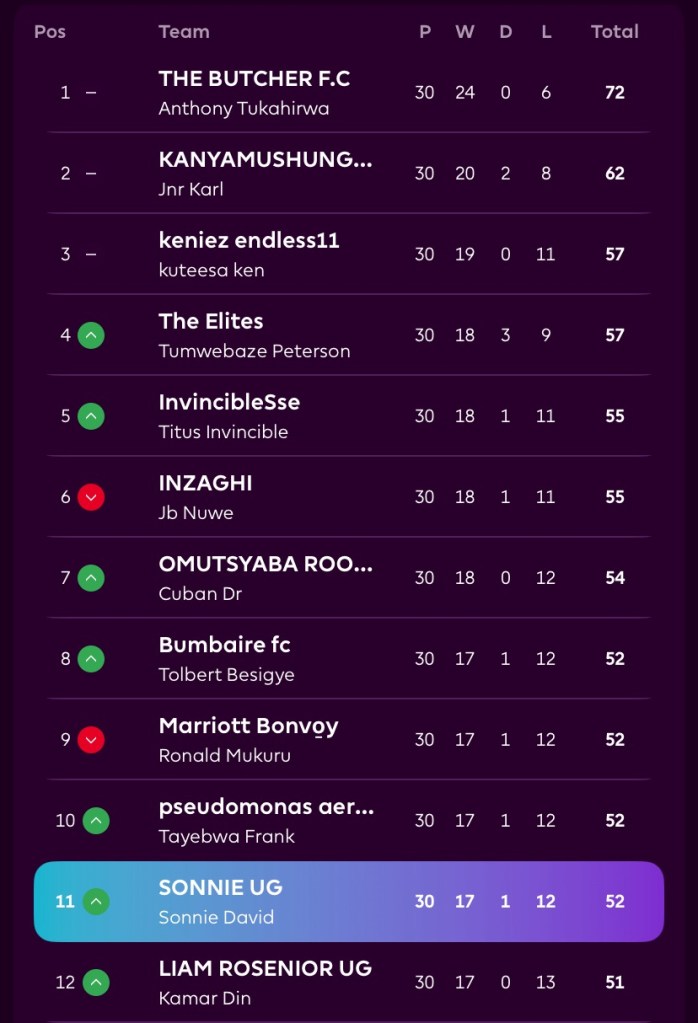The height and width of the screenshot is (1023, 698).
Task: Open KANYAMUSHUNG... team by Jnr Karl
Action: (x=265, y=160)
